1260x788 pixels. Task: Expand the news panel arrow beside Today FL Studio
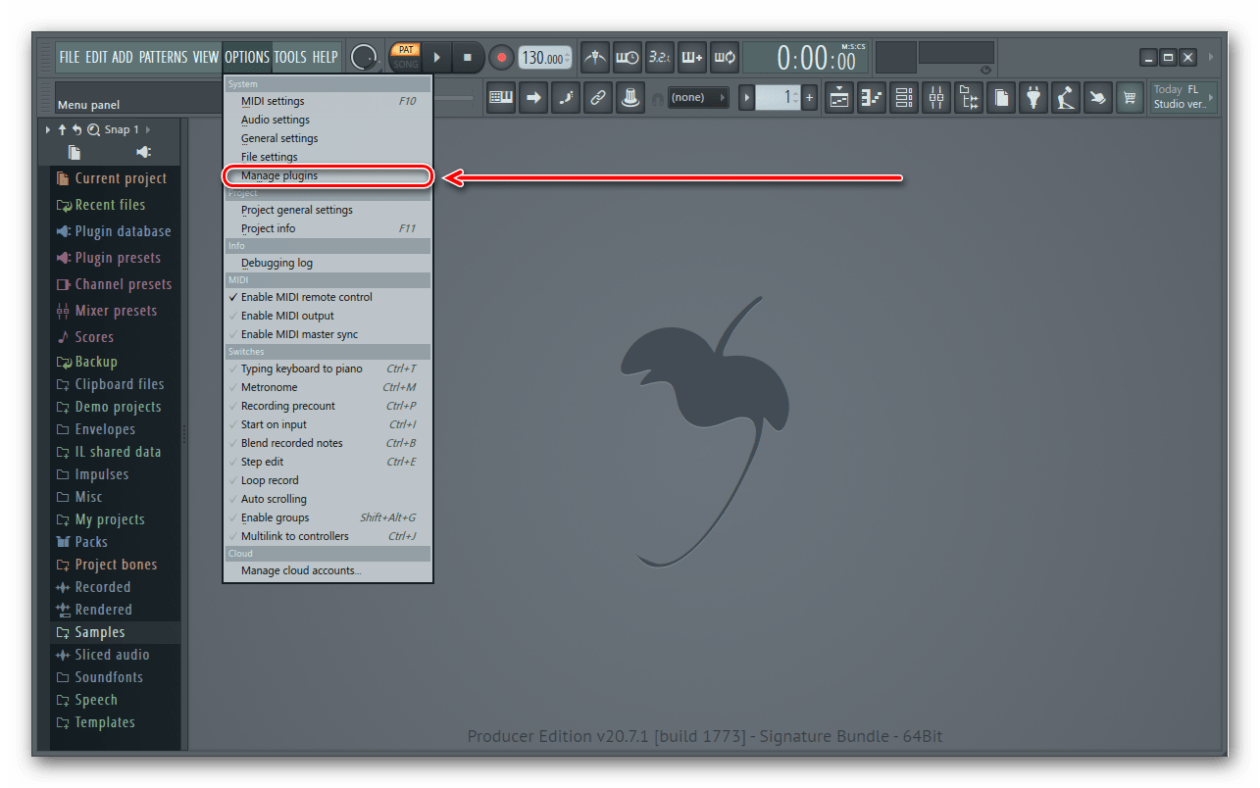[1212, 97]
